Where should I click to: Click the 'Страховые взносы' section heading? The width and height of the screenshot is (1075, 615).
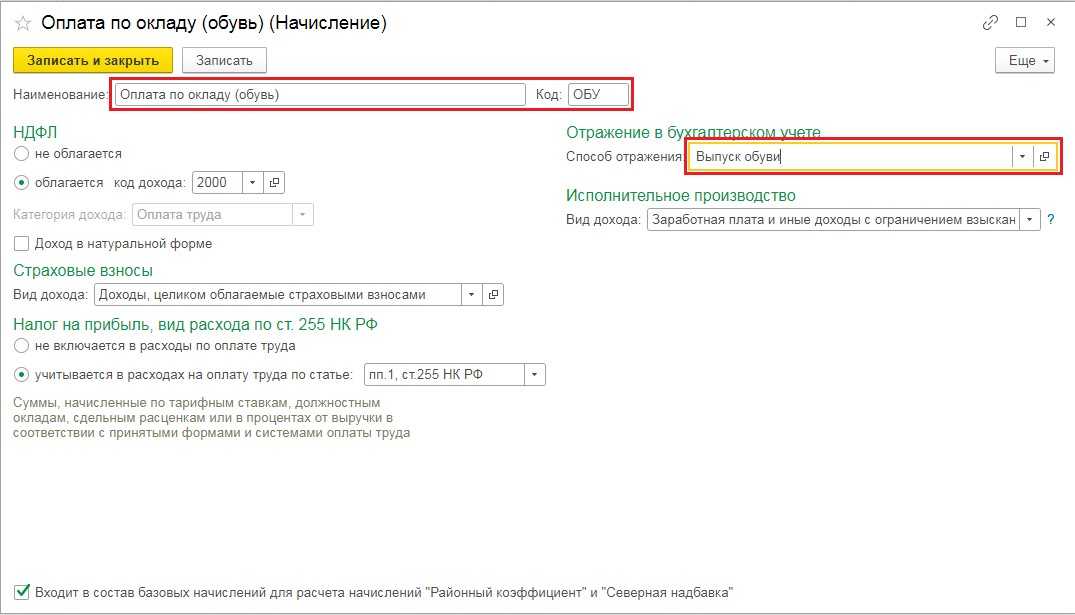[83, 271]
